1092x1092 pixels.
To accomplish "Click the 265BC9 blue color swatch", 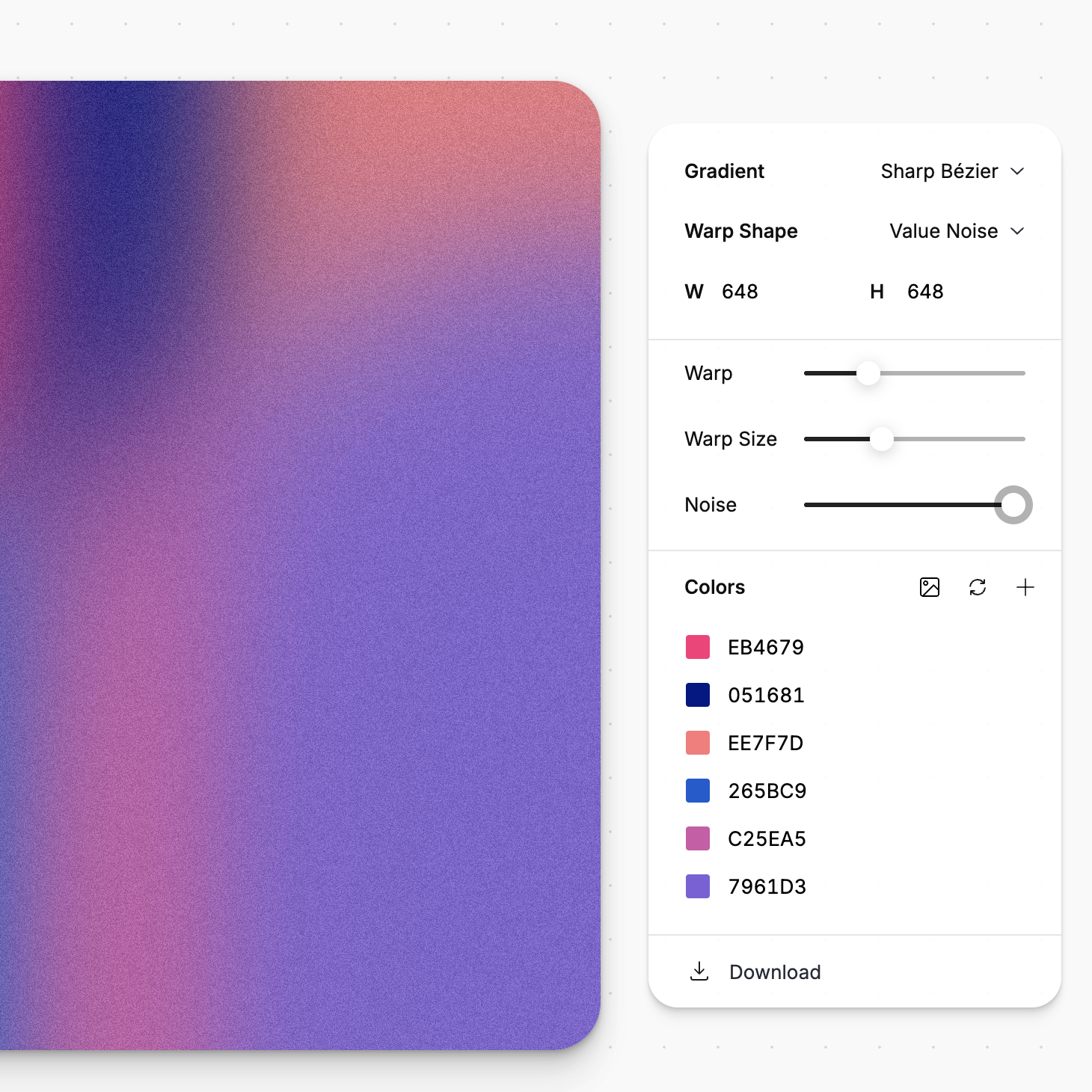I will [x=698, y=791].
